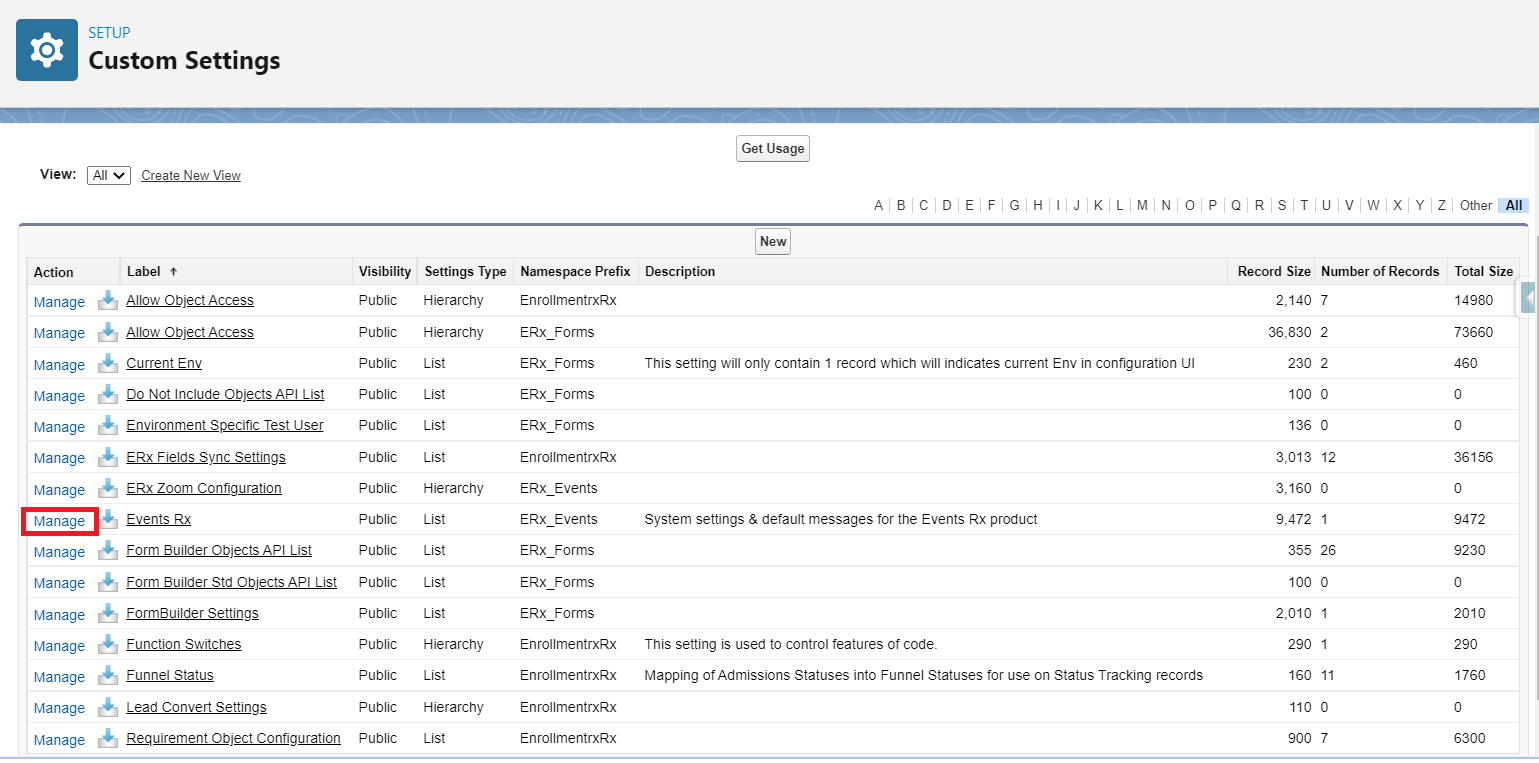This screenshot has width=1539, height=763.
Task: Open the View dropdown showing All
Action: (109, 175)
